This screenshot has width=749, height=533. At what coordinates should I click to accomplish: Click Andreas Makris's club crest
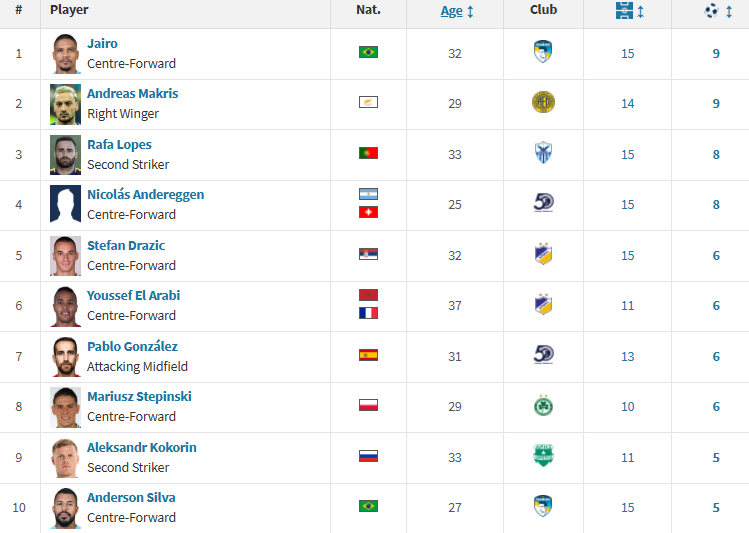543,102
